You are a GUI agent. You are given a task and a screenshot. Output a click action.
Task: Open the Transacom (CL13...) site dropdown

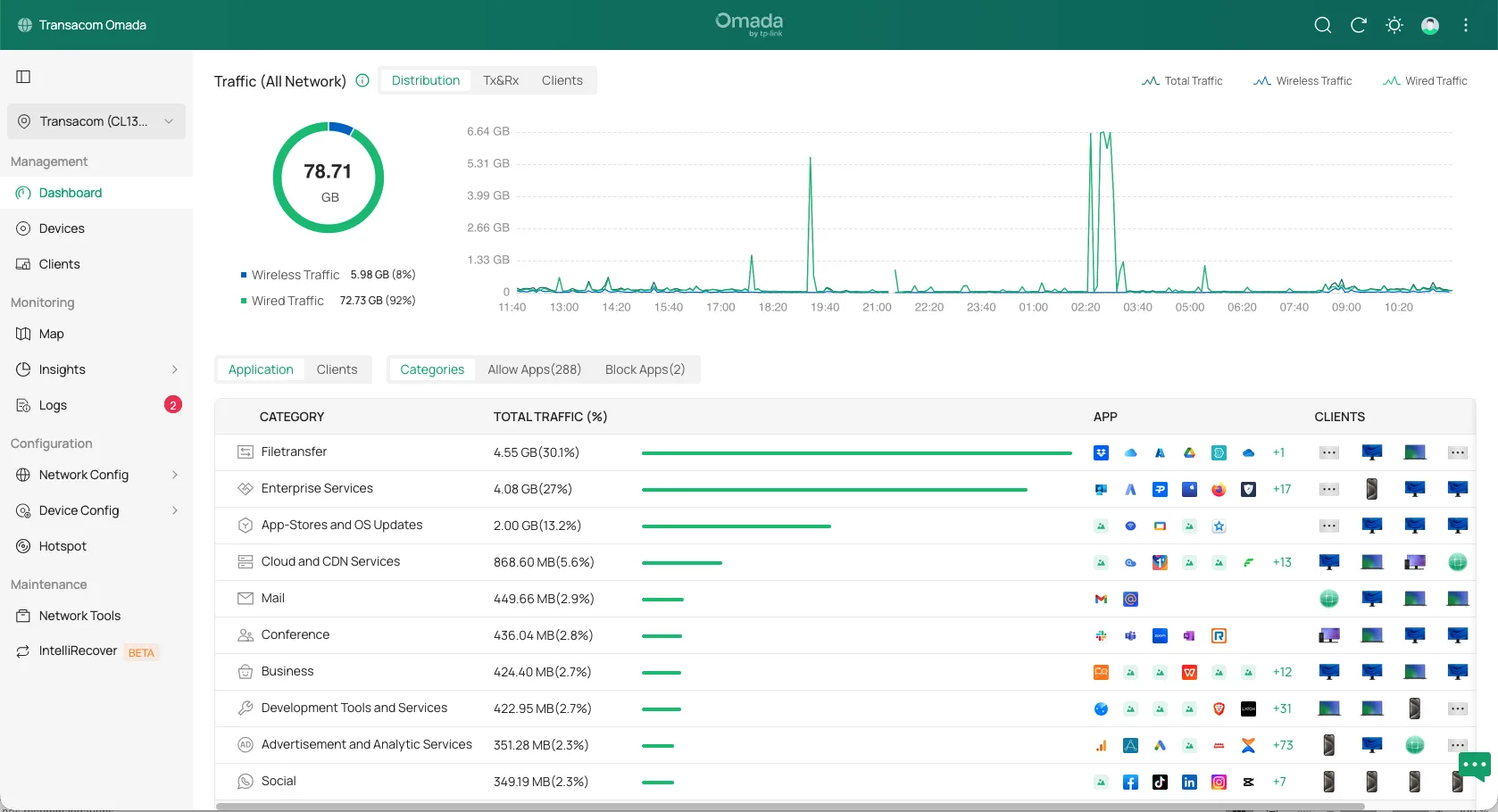[x=96, y=121]
